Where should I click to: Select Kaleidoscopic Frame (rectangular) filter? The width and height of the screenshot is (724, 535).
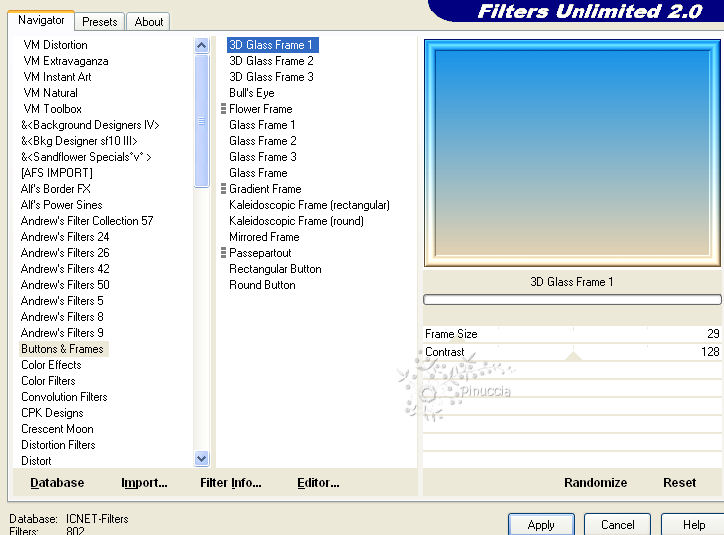(x=309, y=205)
